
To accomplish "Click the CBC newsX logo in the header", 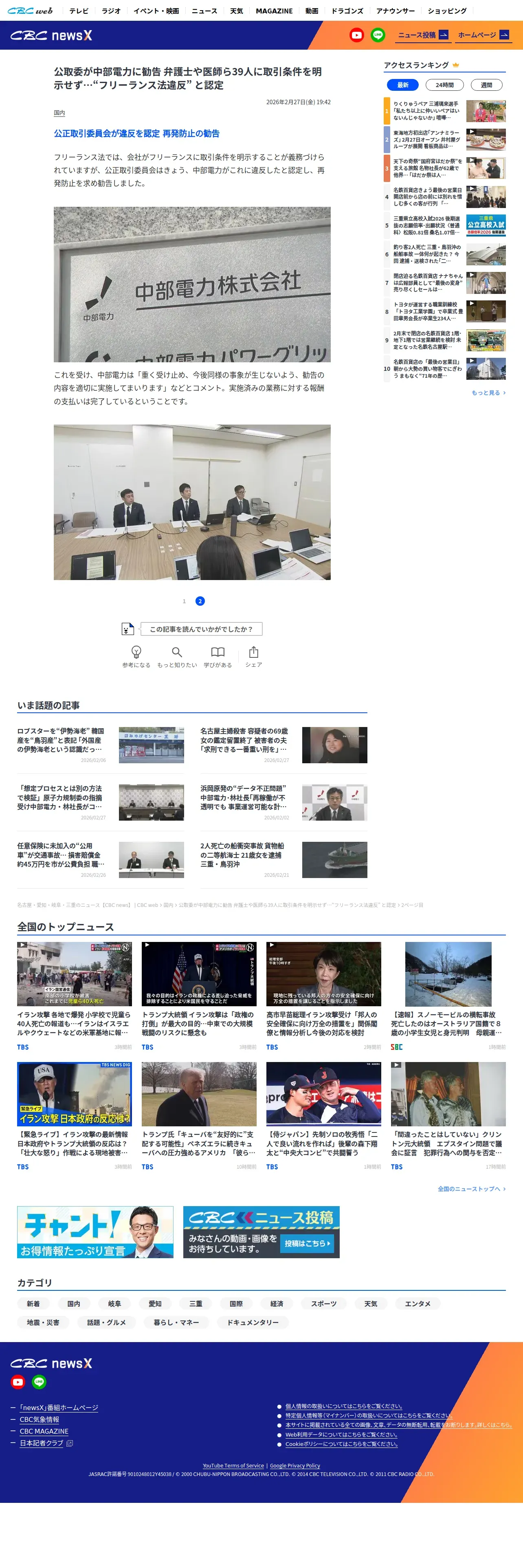I will (x=51, y=35).
